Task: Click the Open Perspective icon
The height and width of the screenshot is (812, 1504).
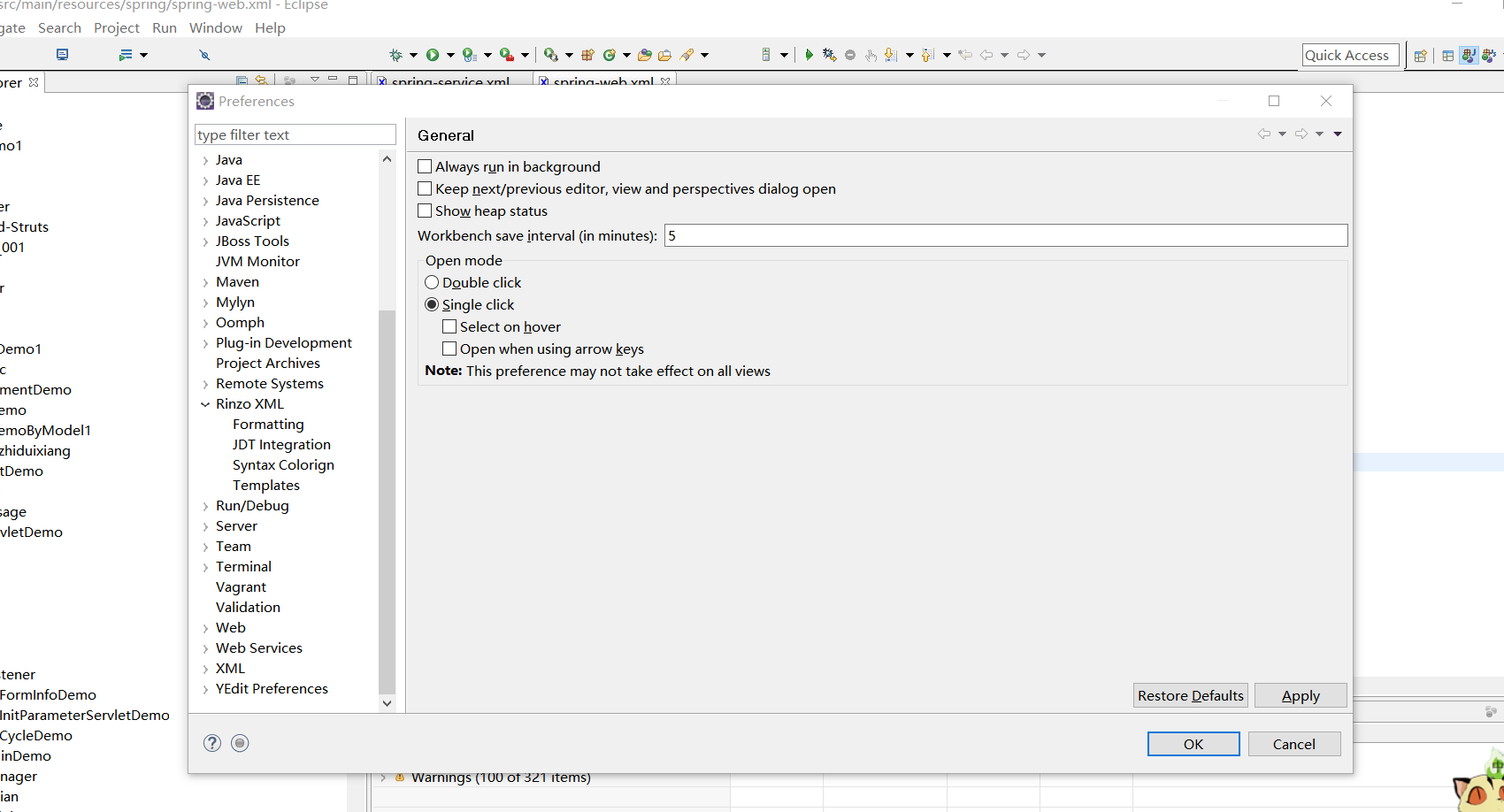Action: pos(1421,55)
